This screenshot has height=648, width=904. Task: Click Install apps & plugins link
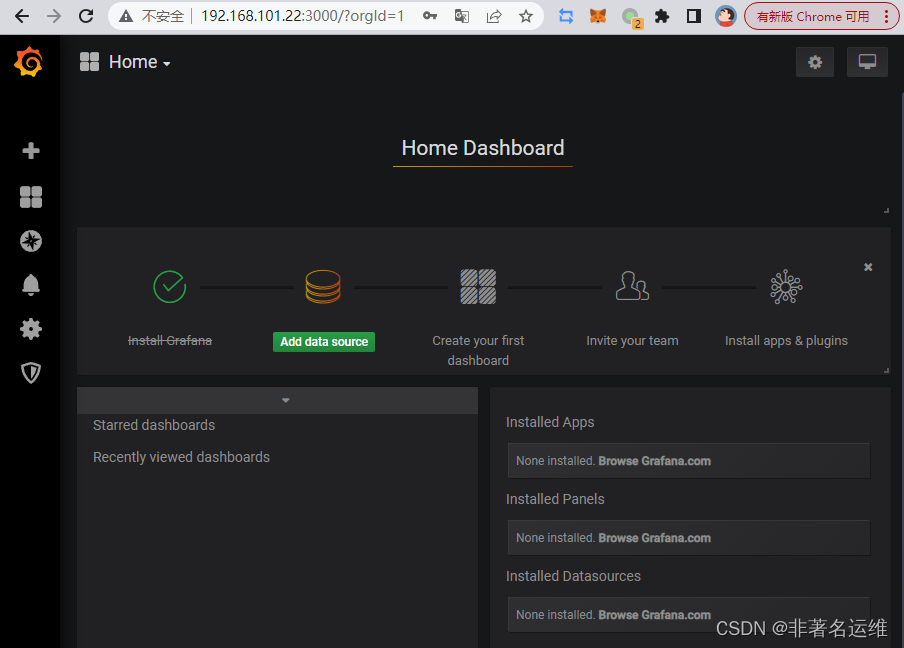point(786,341)
